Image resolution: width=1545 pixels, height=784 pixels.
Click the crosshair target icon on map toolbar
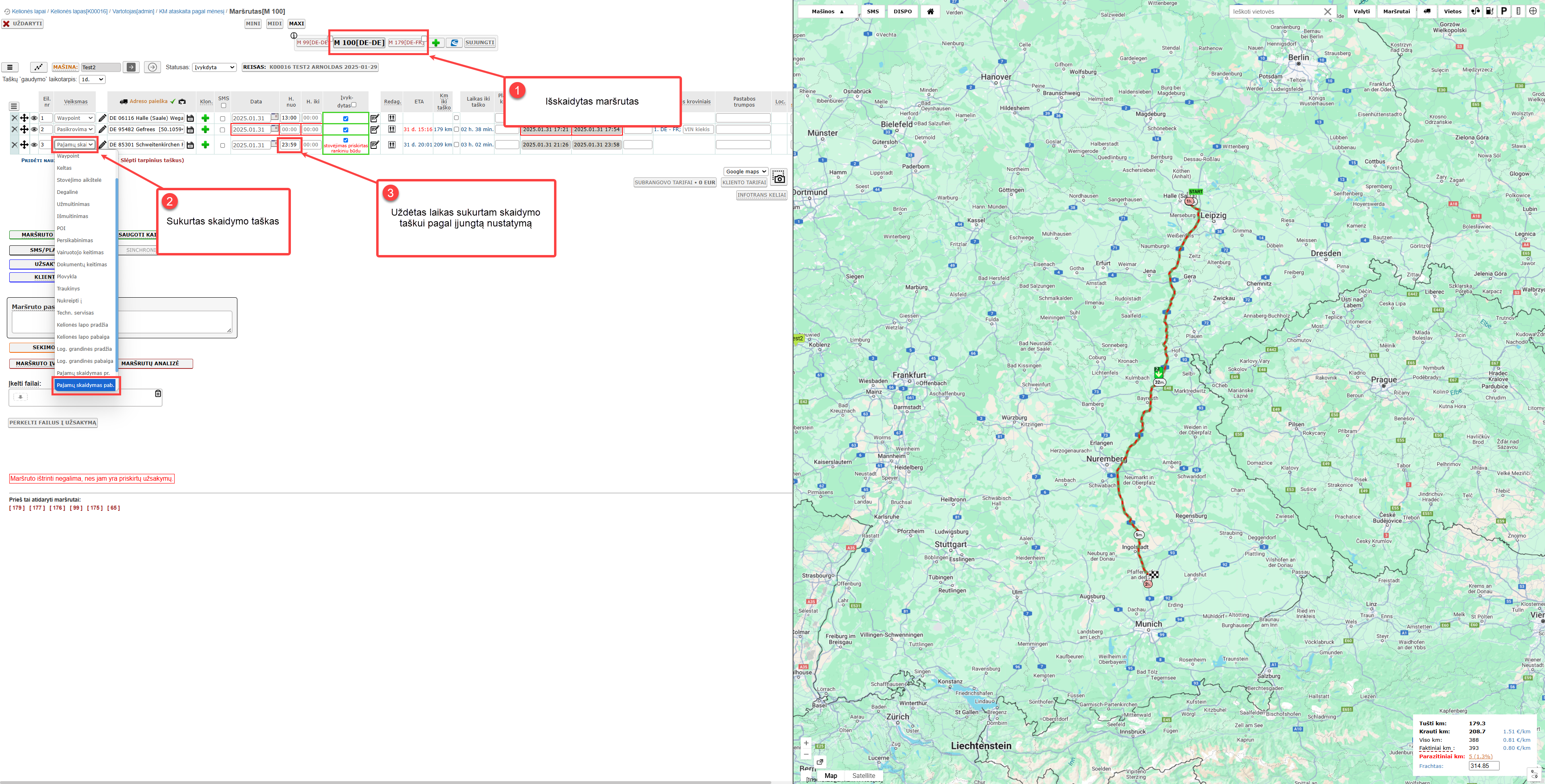(x=1533, y=11)
